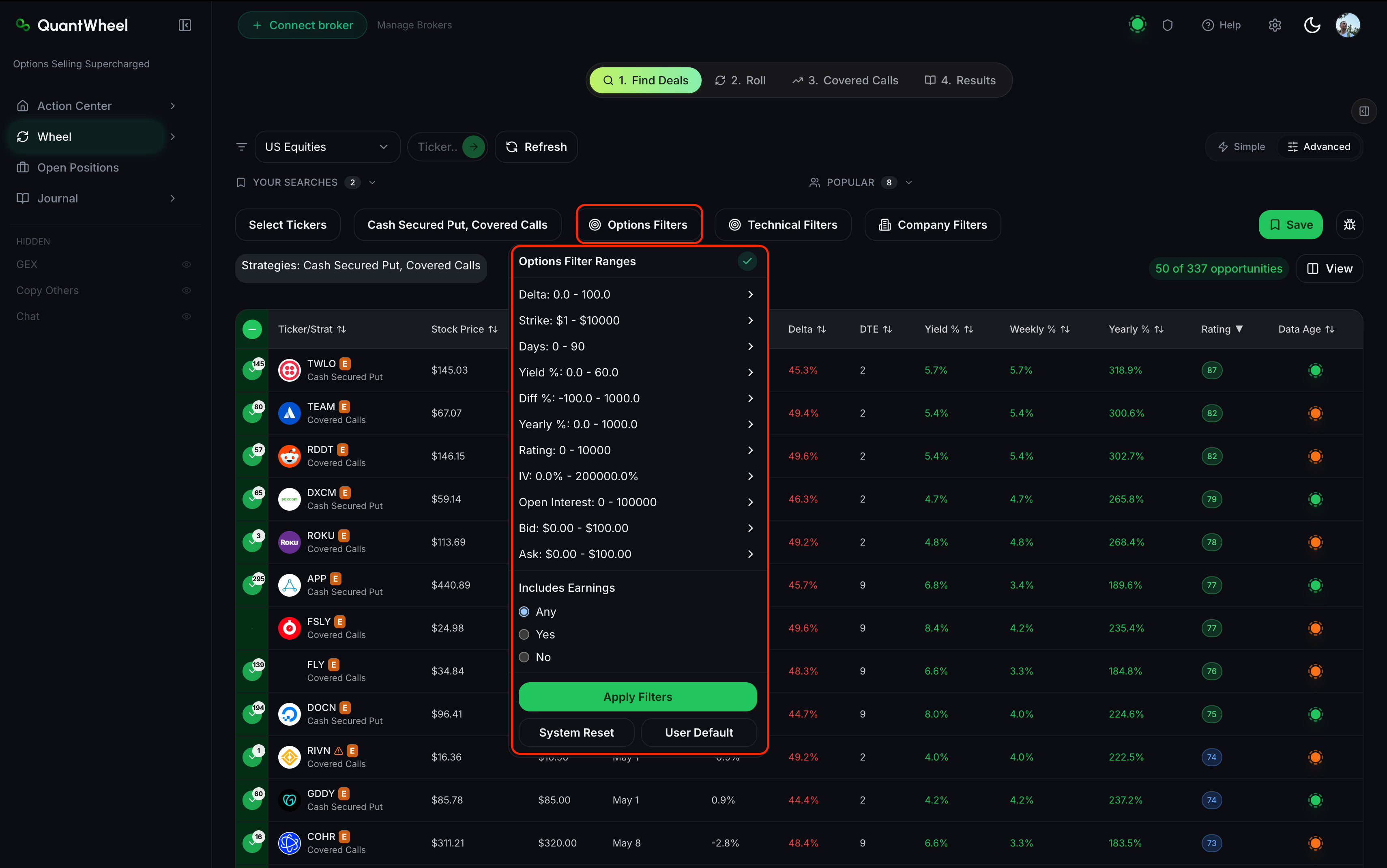
Task: Confirm filter ranges with checkmark icon
Action: click(x=747, y=261)
